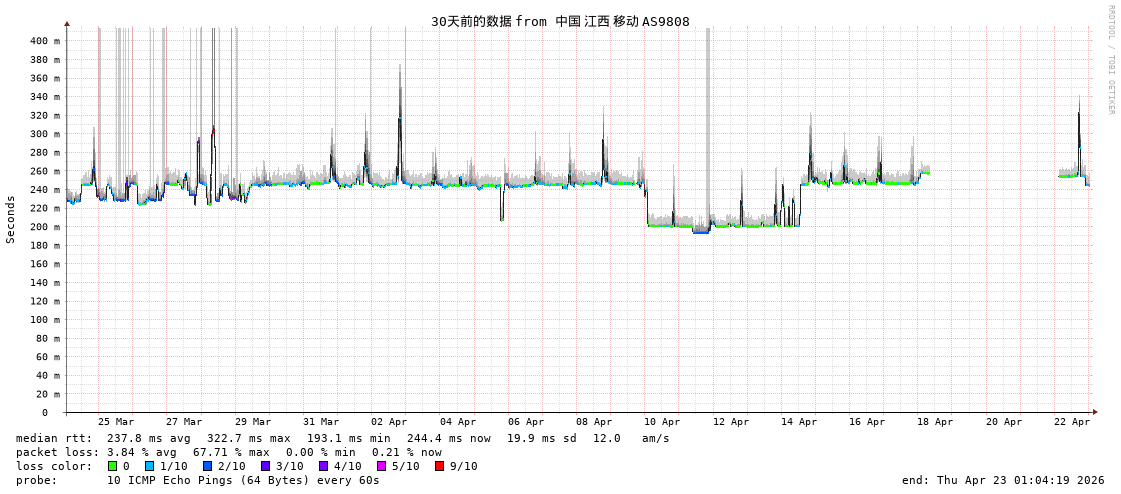Click the 1/10 loss color swatch
Viewport: 1121px width, 494px height.
coord(150,466)
